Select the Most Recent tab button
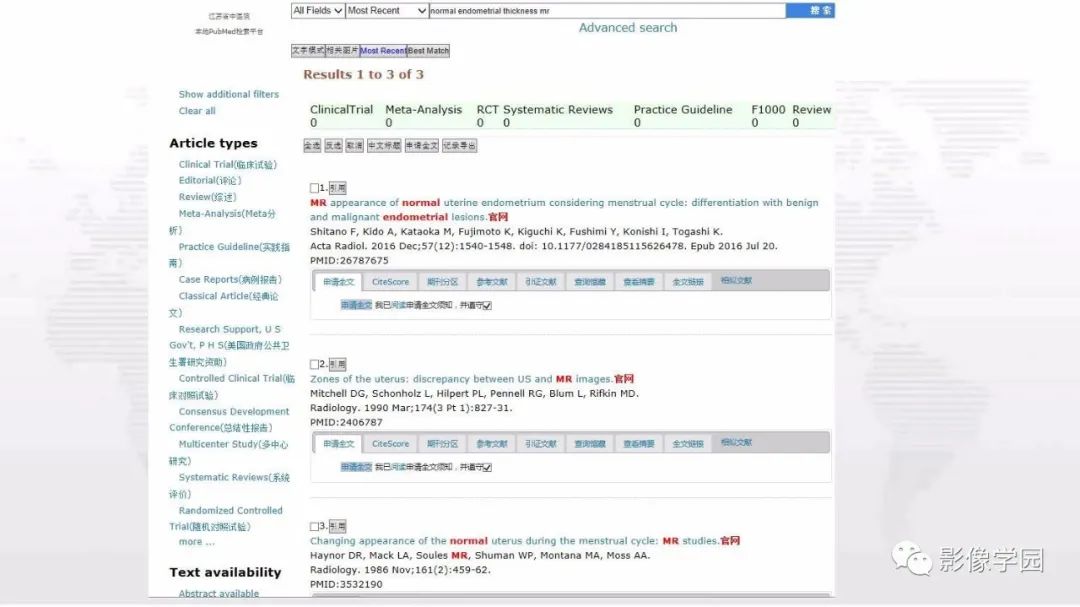Image resolution: width=1080 pixels, height=607 pixels. coord(383,51)
